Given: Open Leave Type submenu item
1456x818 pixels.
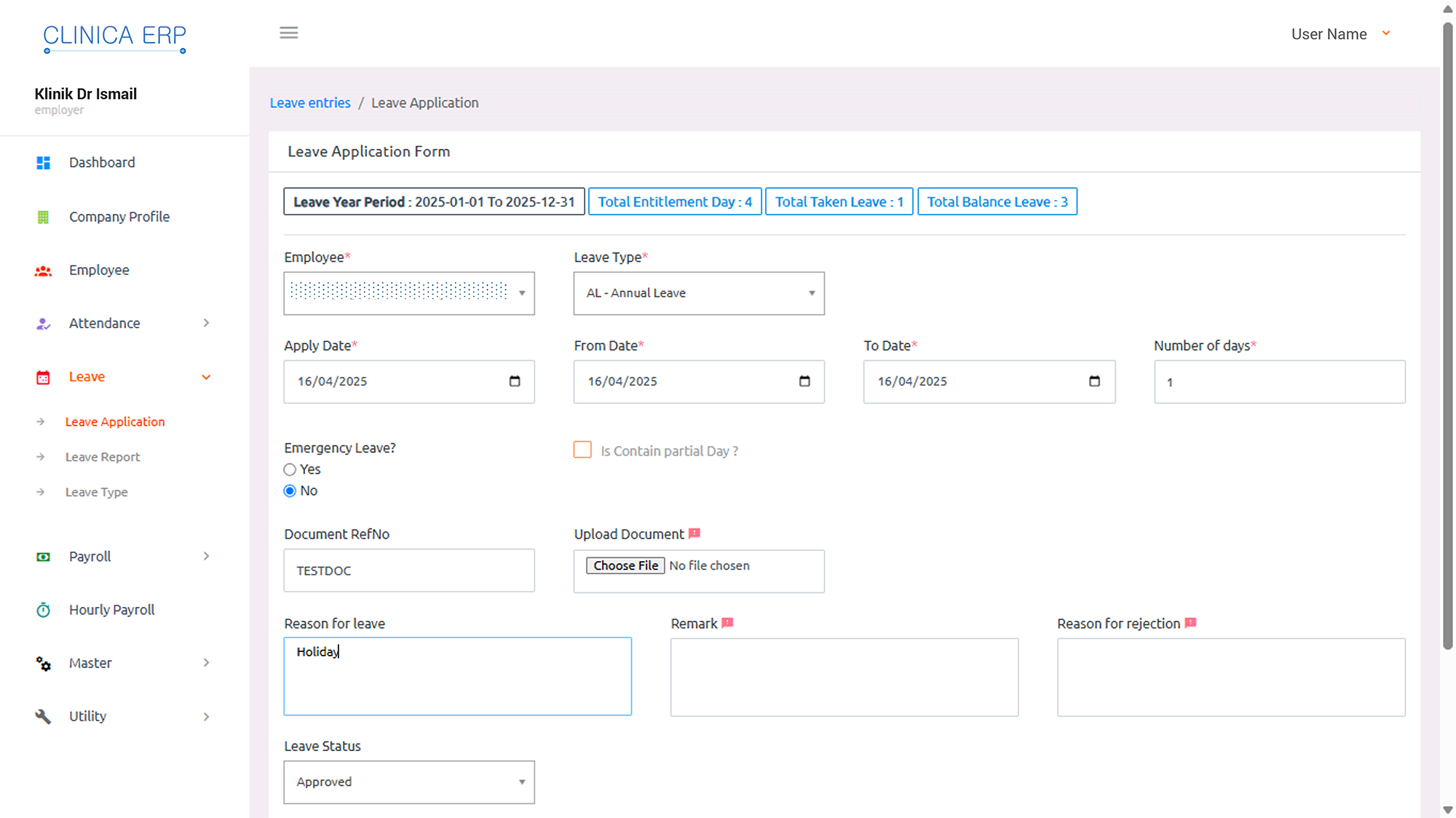Looking at the screenshot, I should 97,492.
